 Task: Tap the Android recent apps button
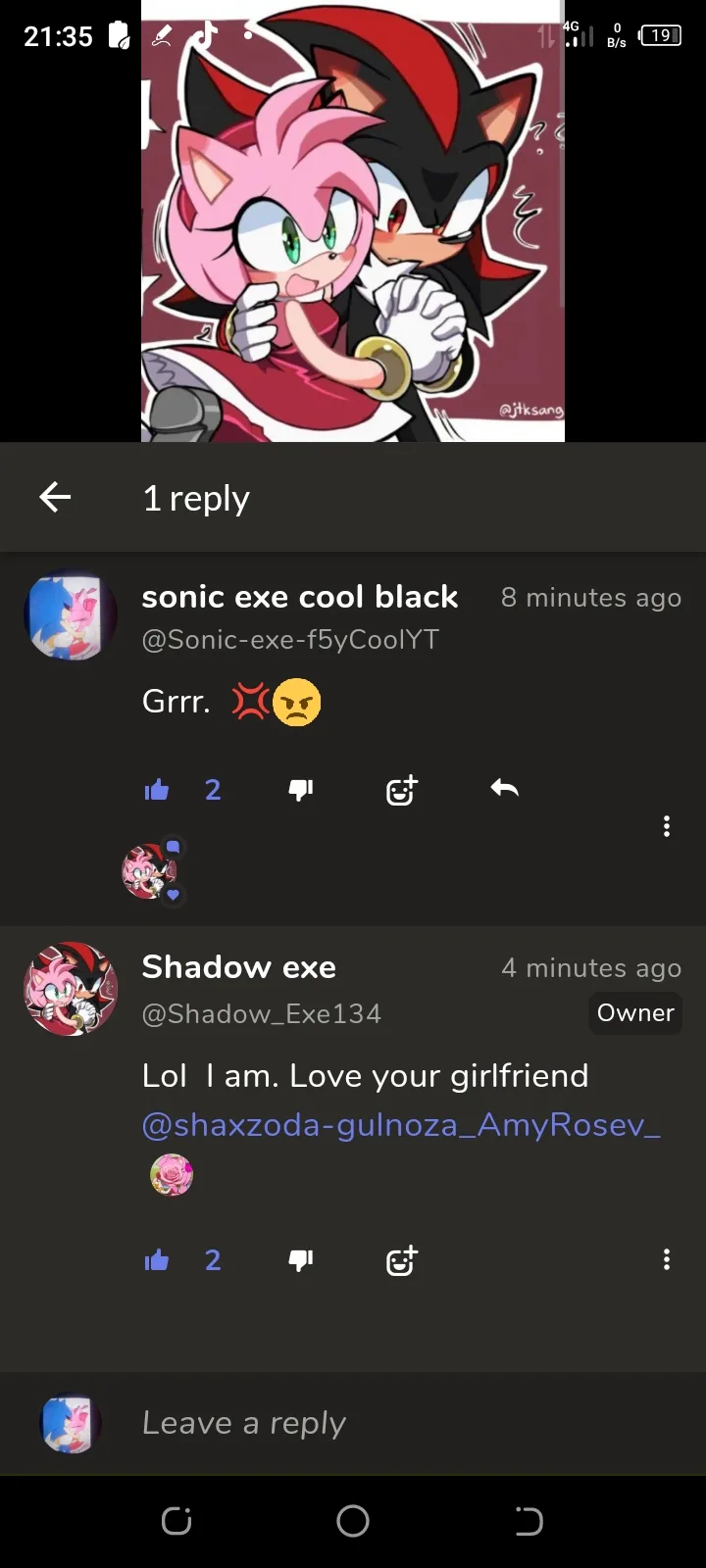(x=176, y=1521)
